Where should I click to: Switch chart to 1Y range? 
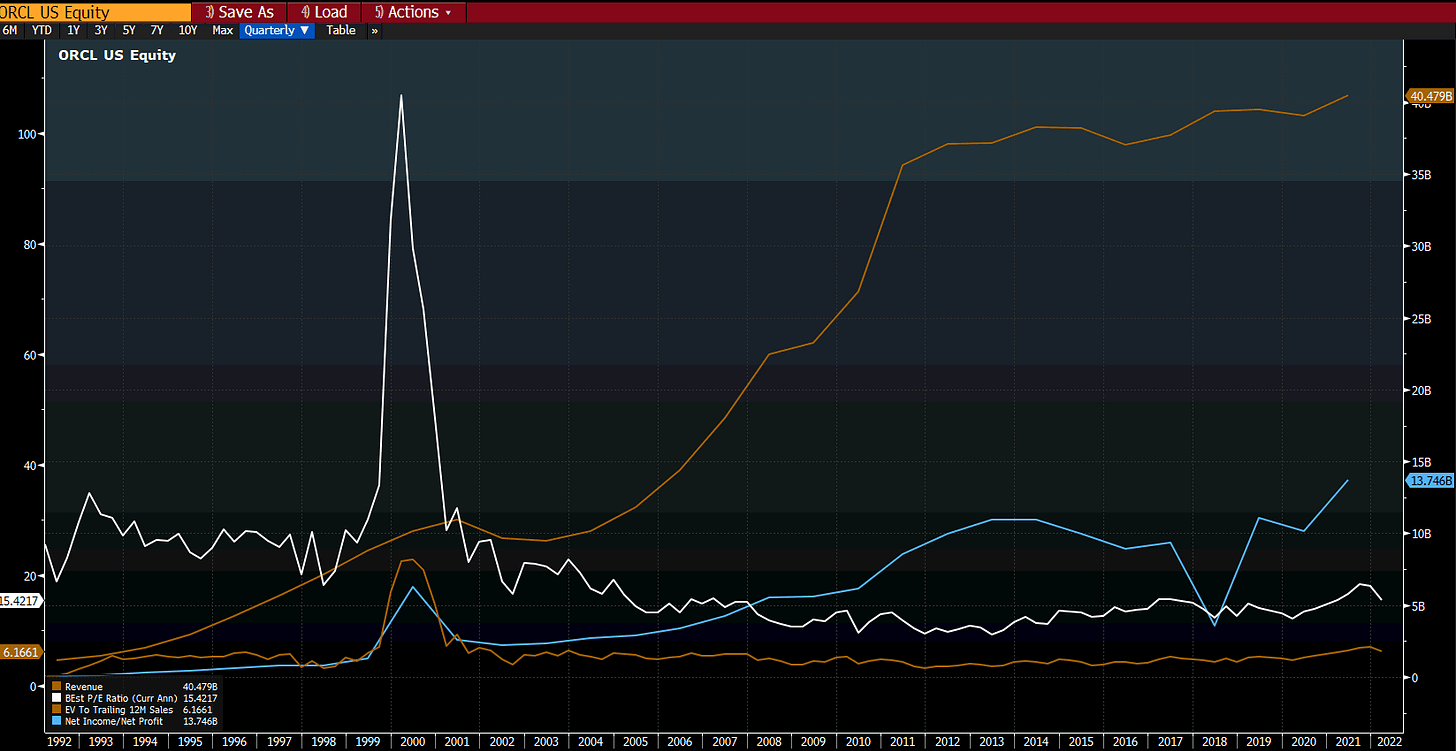(x=73, y=30)
